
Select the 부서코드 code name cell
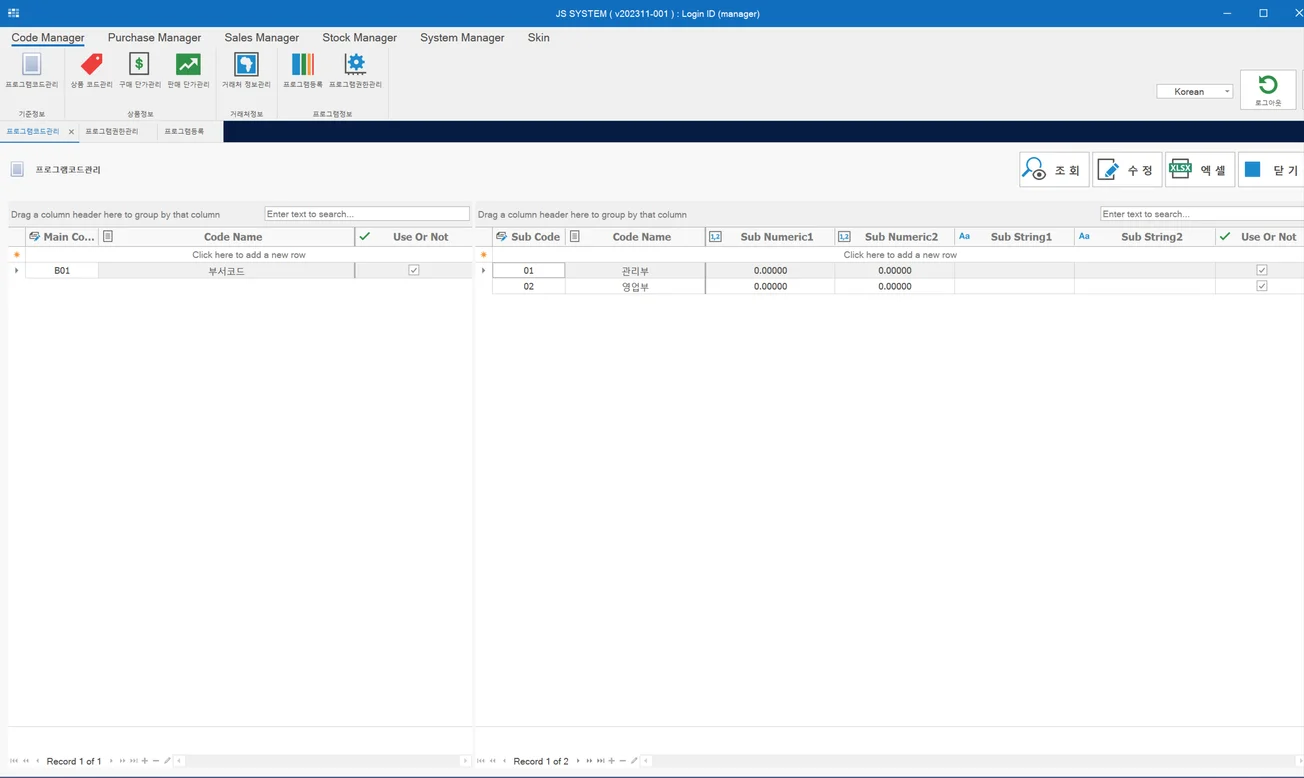pos(227,270)
